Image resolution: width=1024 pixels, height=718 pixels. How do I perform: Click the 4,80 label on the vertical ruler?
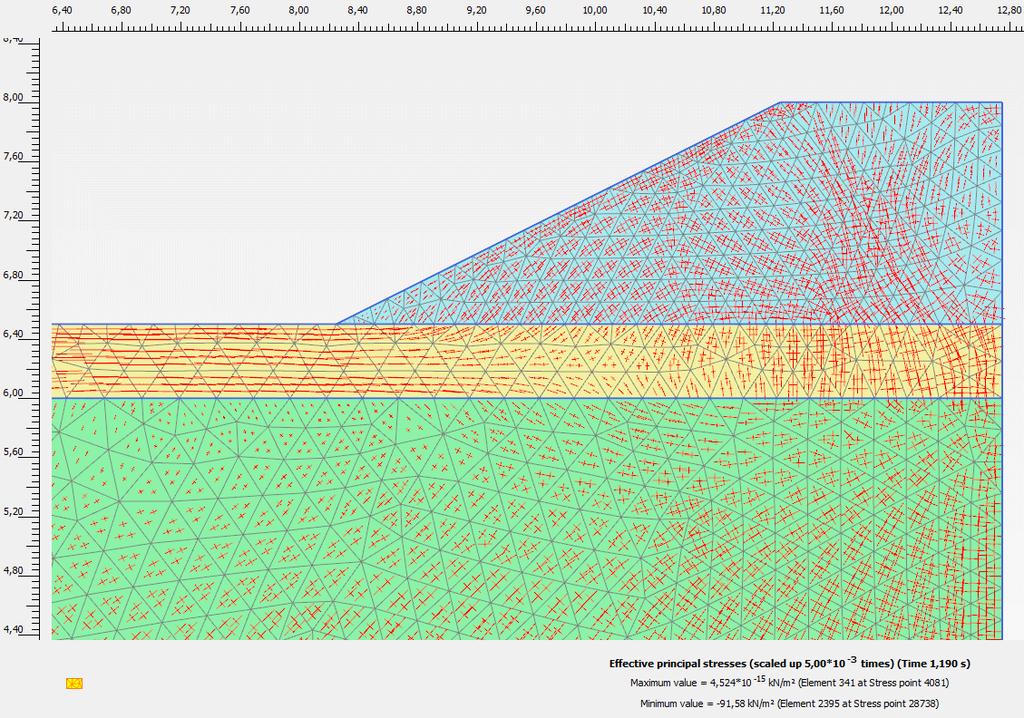point(13,570)
